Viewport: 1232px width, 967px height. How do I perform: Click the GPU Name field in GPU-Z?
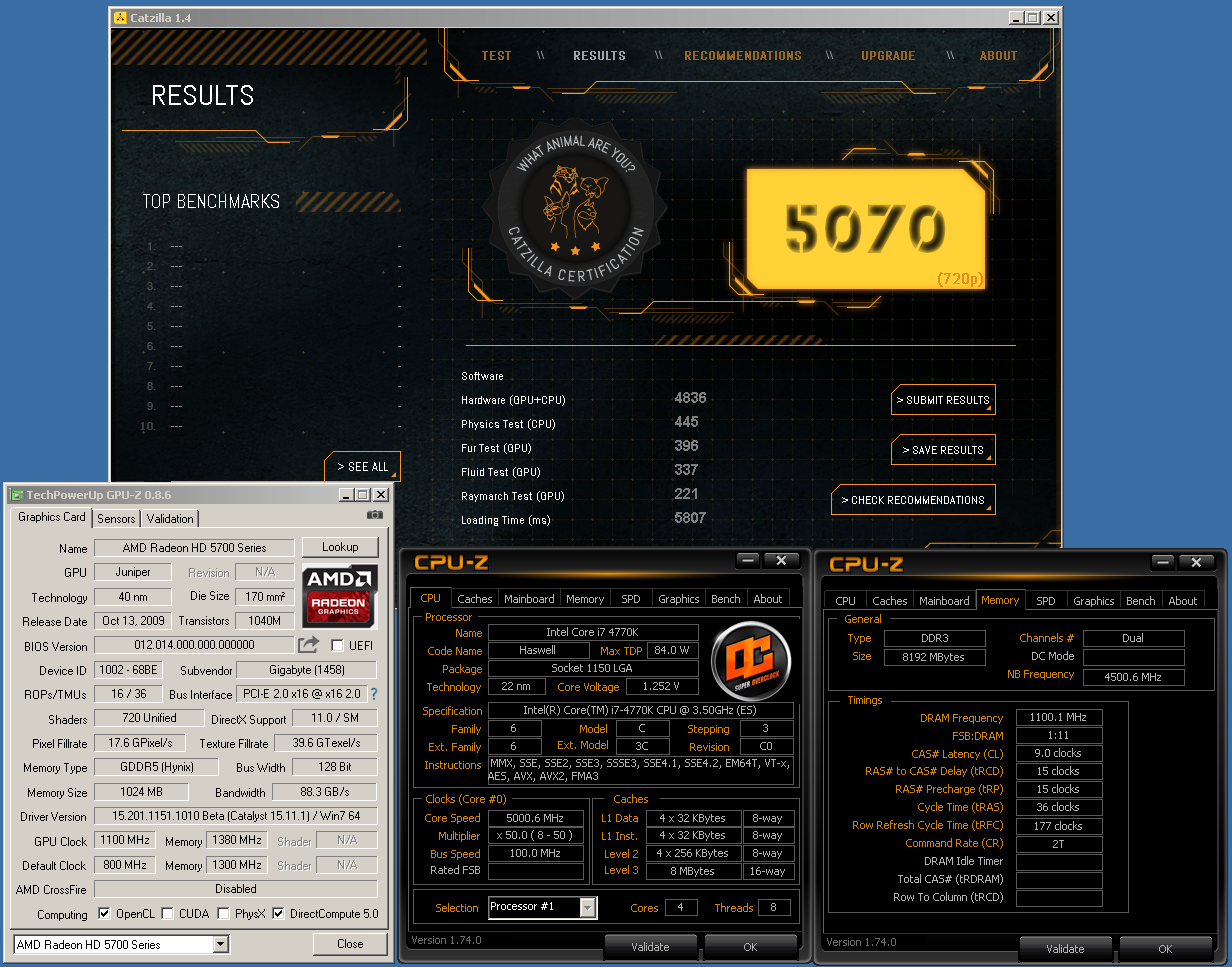(194, 548)
